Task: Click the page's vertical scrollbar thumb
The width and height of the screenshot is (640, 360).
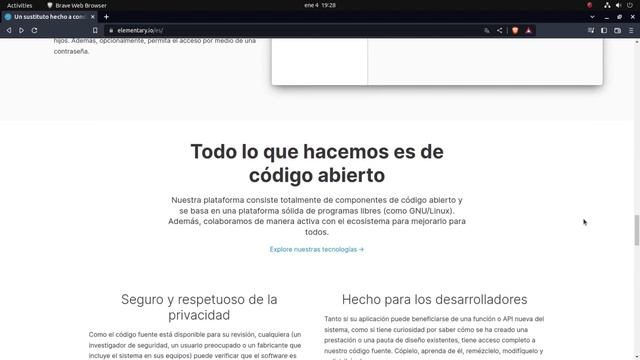Action: tap(636, 230)
